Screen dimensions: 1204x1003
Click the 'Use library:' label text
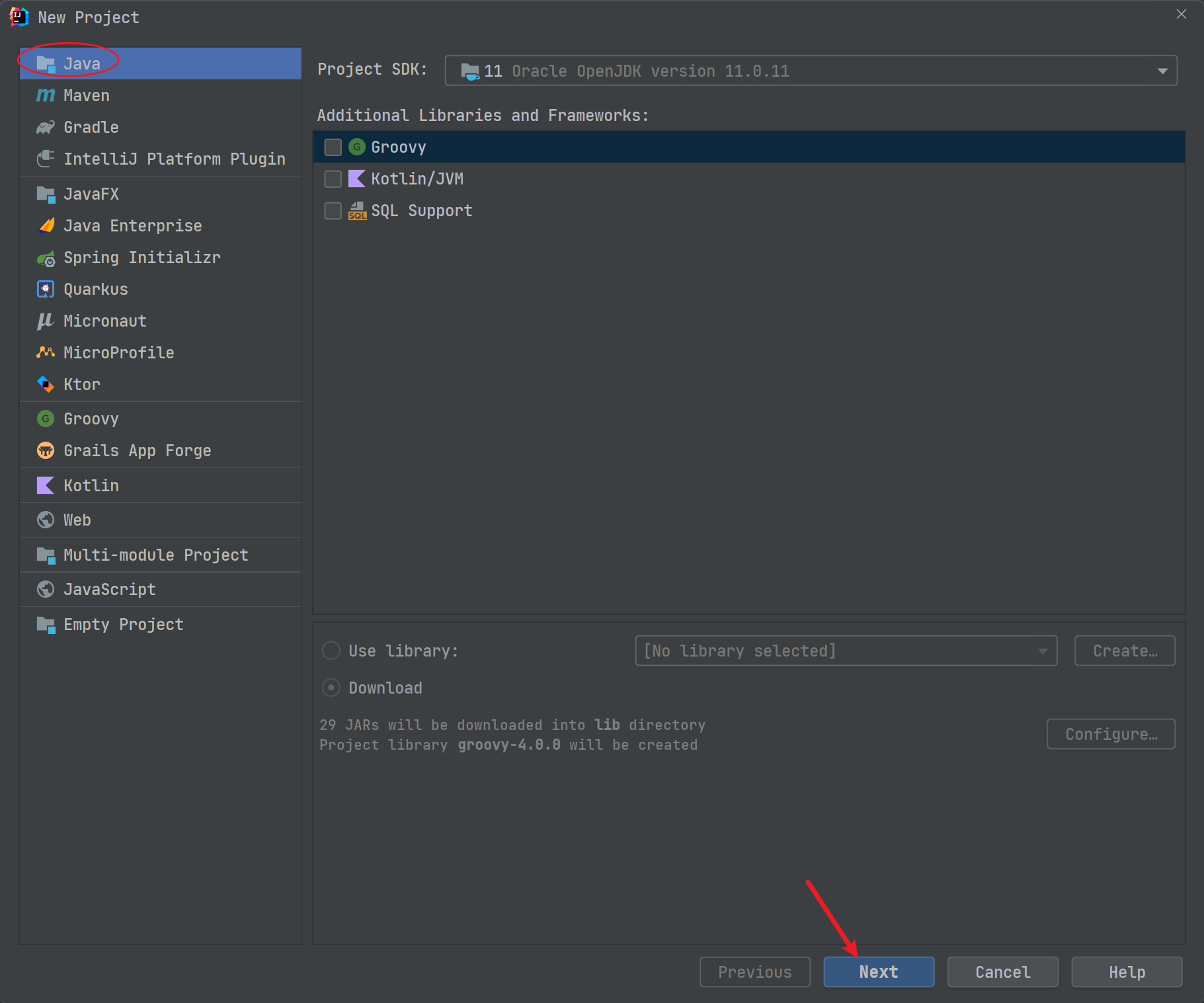(x=403, y=651)
